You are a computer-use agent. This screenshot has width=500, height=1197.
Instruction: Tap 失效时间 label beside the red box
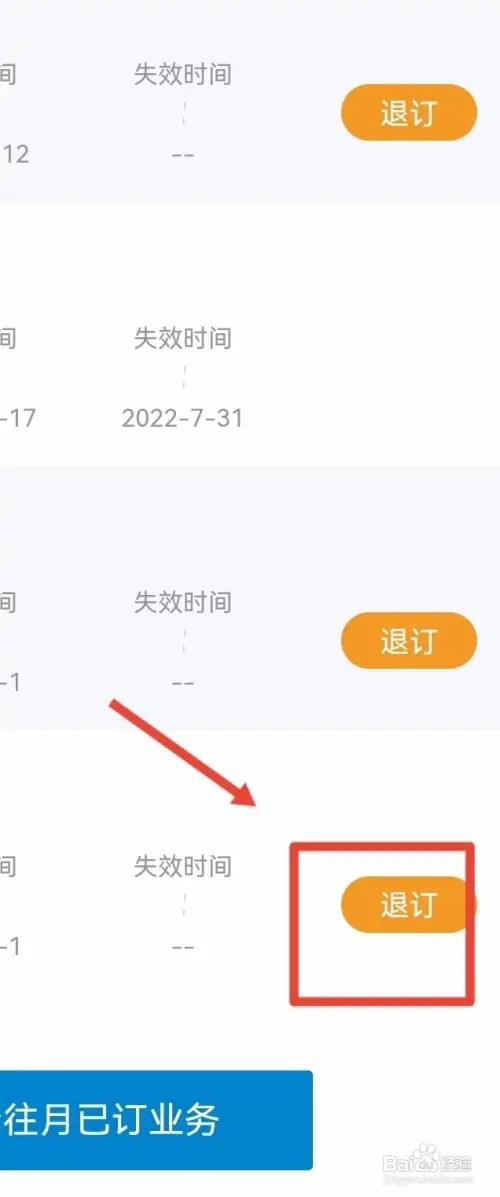pyautogui.click(x=182, y=866)
